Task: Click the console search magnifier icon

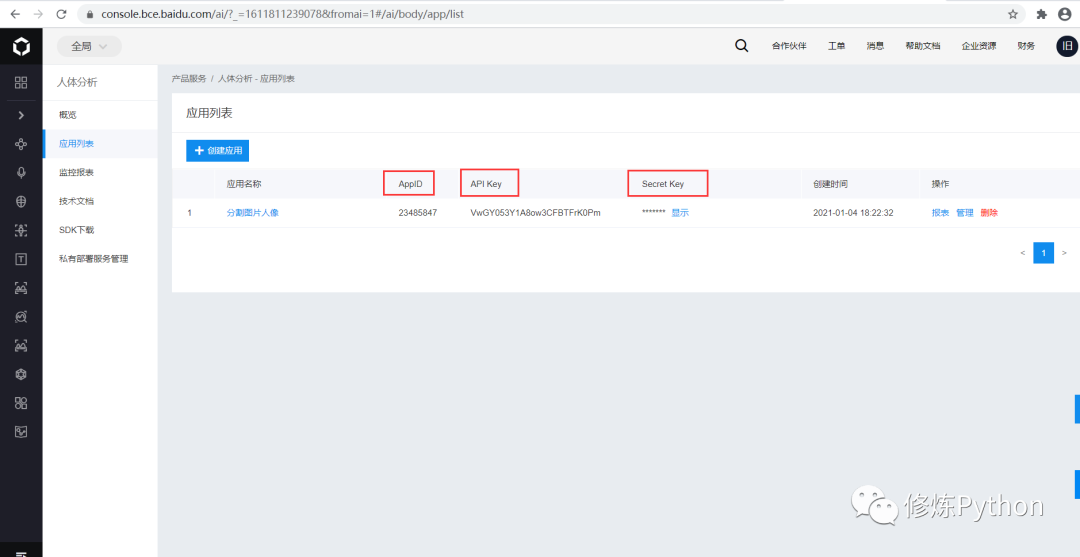Action: (x=741, y=46)
